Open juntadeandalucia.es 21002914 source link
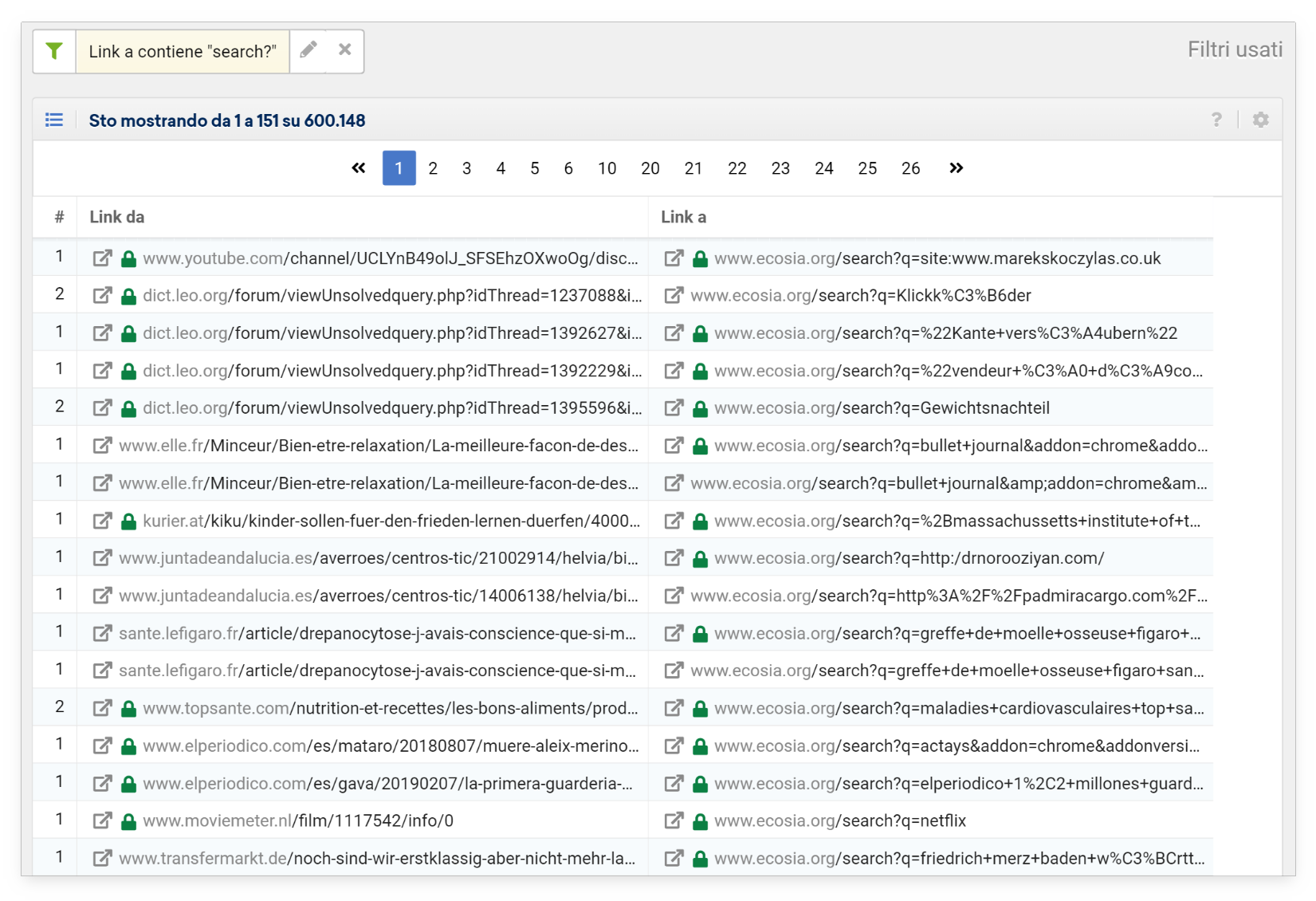Viewport: 1316px width, 901px height. pyautogui.click(x=379, y=558)
